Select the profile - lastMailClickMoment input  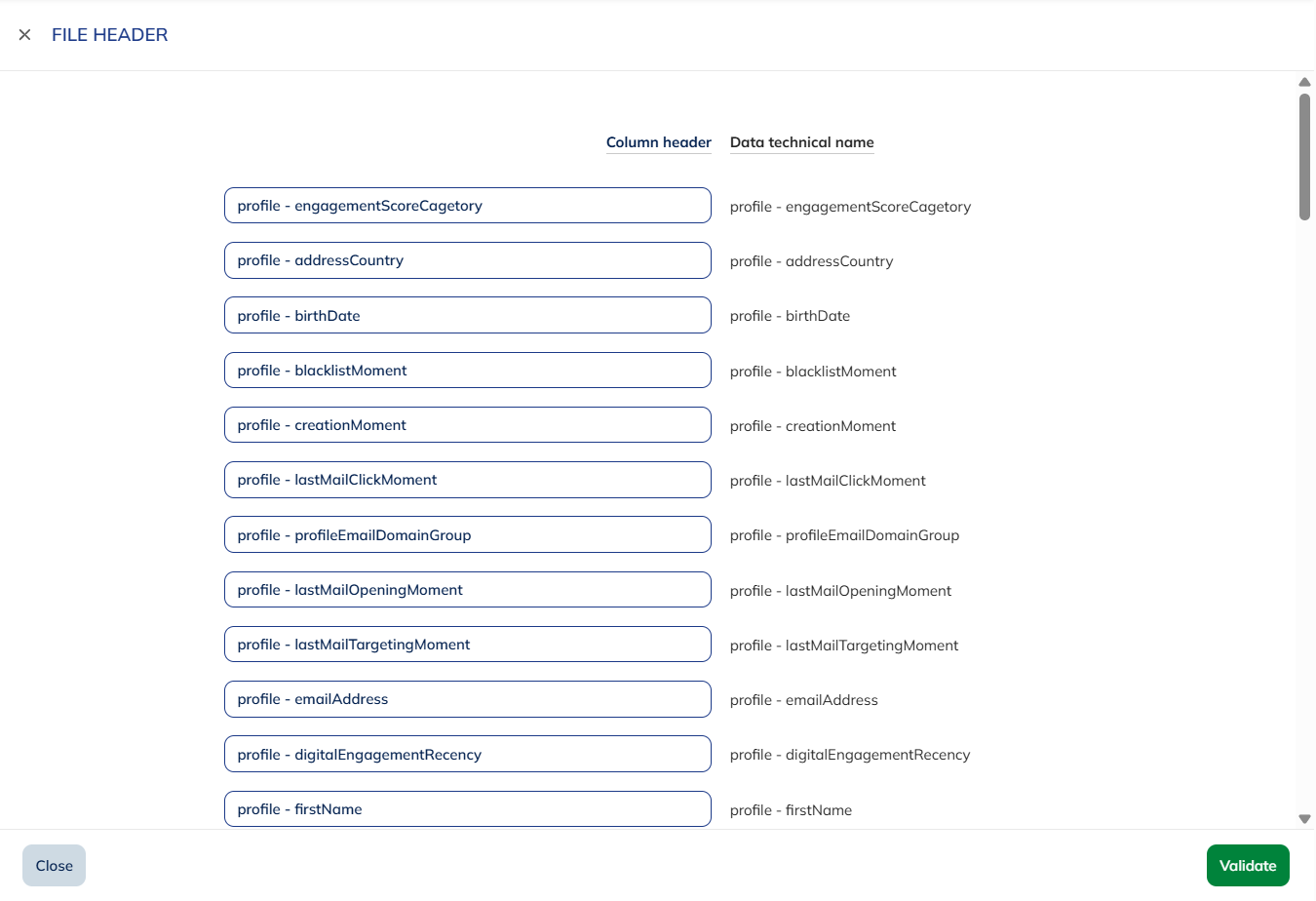tap(467, 480)
